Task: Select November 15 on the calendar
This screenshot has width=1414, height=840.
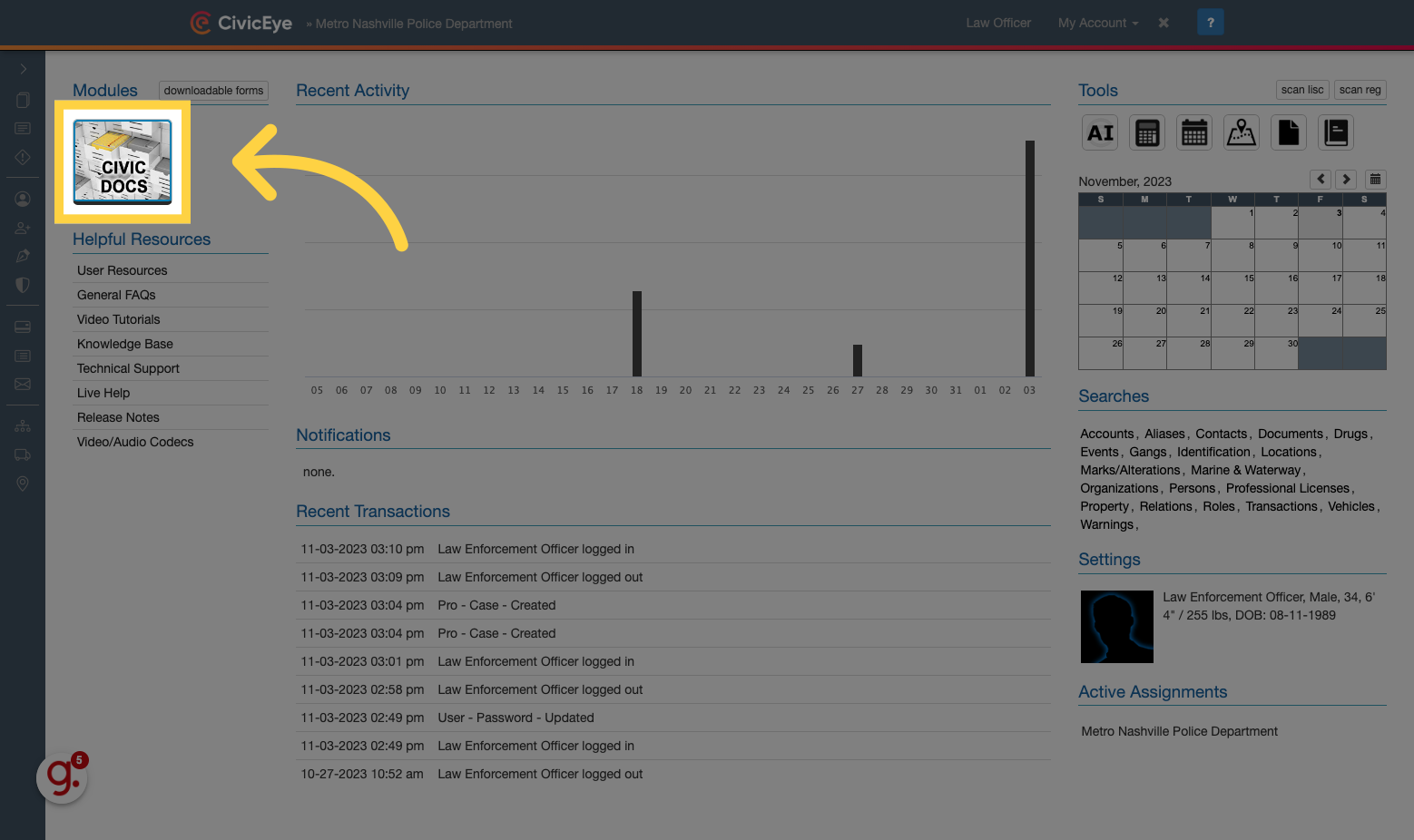Action: tap(1232, 288)
